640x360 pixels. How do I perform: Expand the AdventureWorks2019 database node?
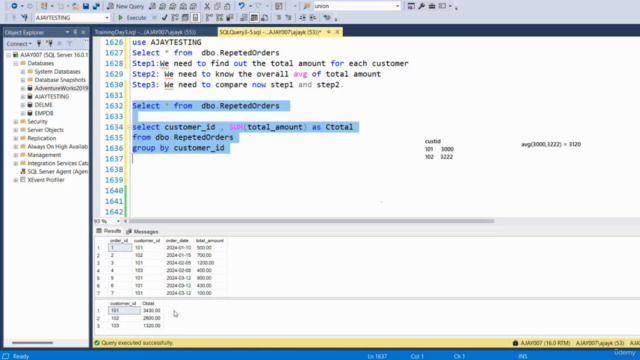23,88
